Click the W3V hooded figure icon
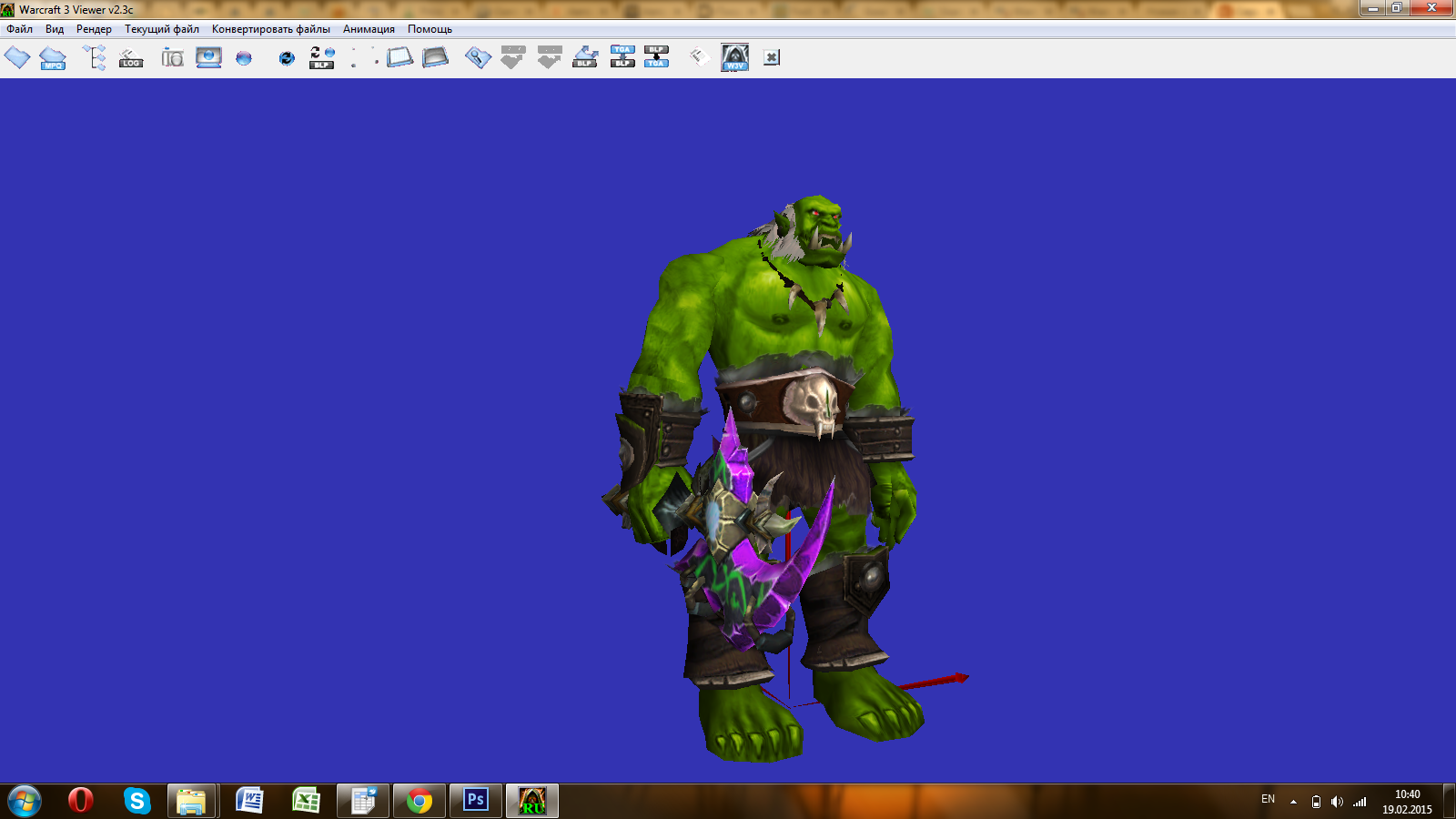The height and width of the screenshot is (819, 1456). 735,58
